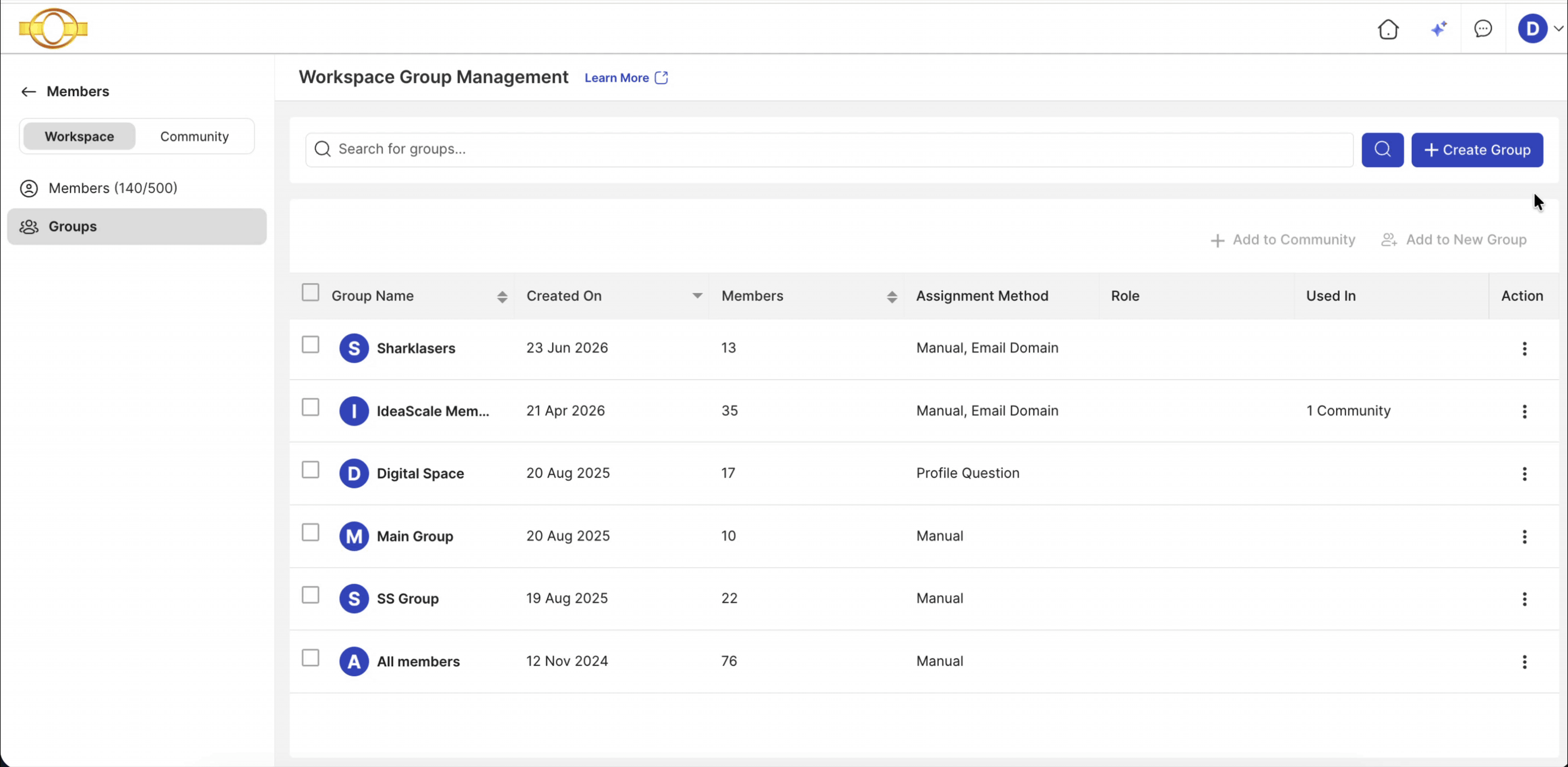The image size is (1568, 767).
Task: Open the AI sparkle assistant icon
Action: [x=1438, y=28]
